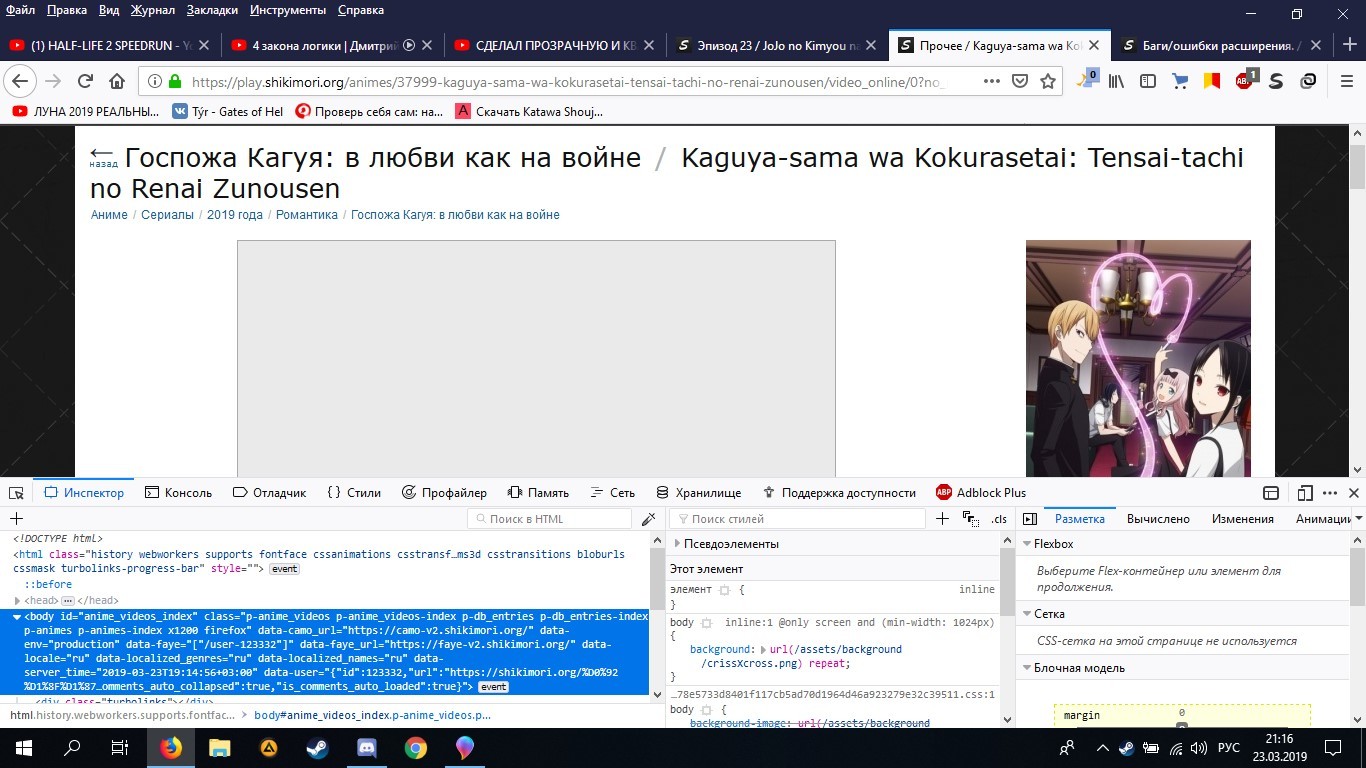This screenshot has width=1366, height=768.
Task: Add new node with the plus icon
Action: (x=16, y=519)
